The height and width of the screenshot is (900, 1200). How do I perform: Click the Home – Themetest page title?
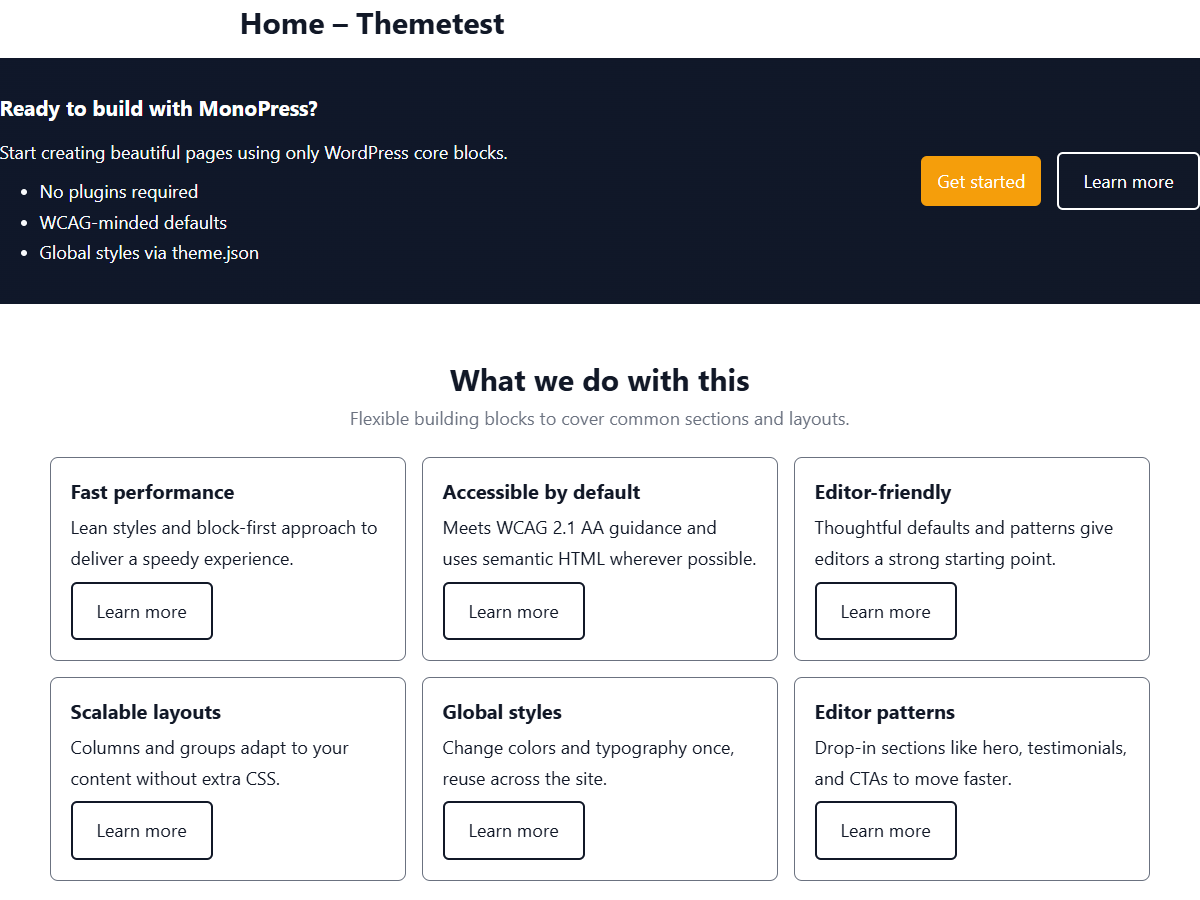[372, 24]
